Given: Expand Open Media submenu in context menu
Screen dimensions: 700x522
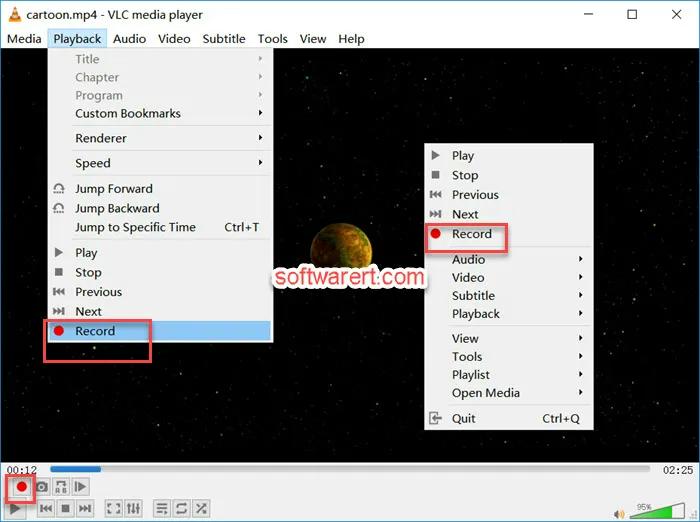Looking at the screenshot, I should coord(509,393).
